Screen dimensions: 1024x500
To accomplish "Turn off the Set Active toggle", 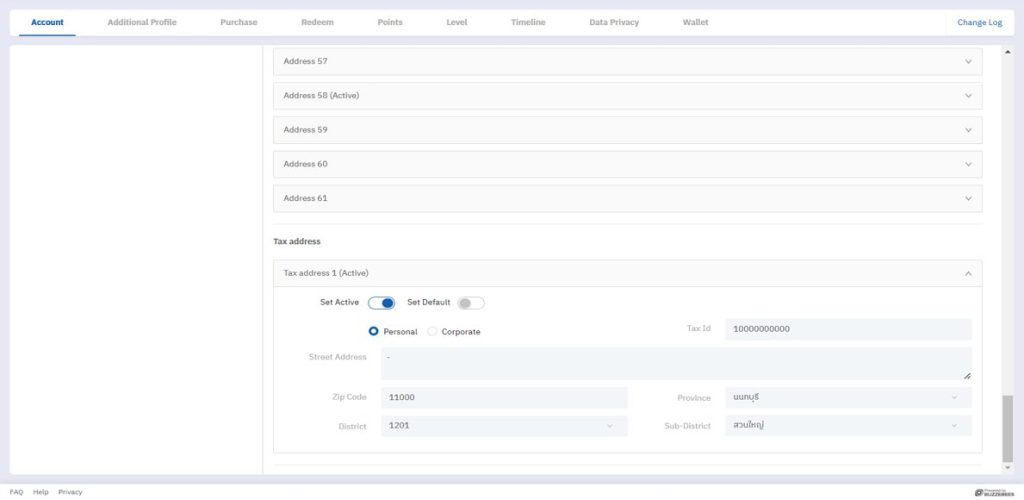I will coord(382,303).
